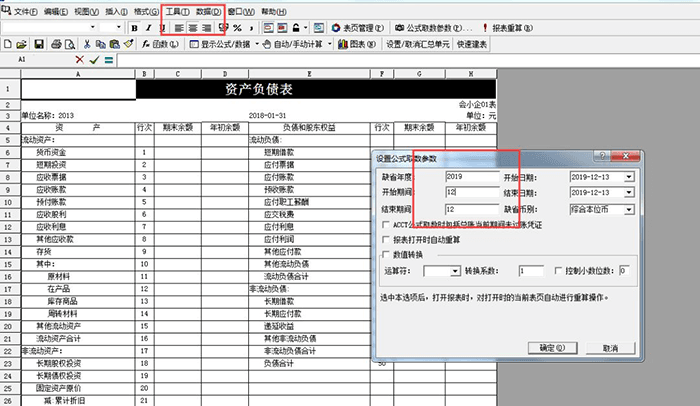Screen dimensions: 700x406
Task: Click 开始期间 input field
Action: click(472, 192)
